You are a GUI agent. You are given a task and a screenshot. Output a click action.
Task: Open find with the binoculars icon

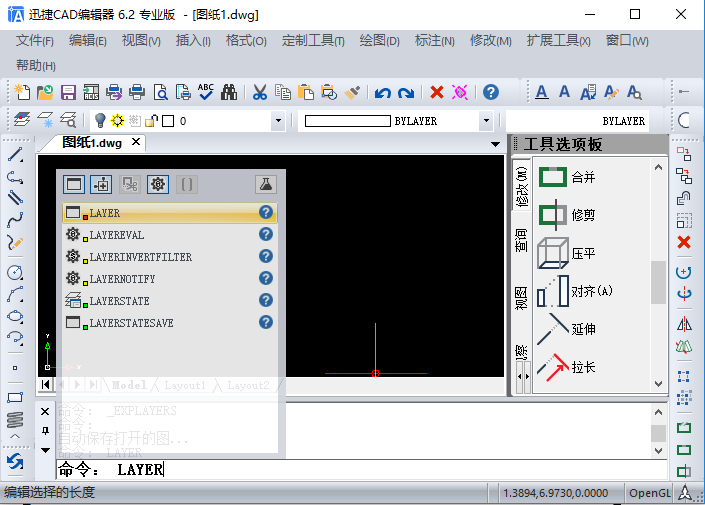coord(229,92)
